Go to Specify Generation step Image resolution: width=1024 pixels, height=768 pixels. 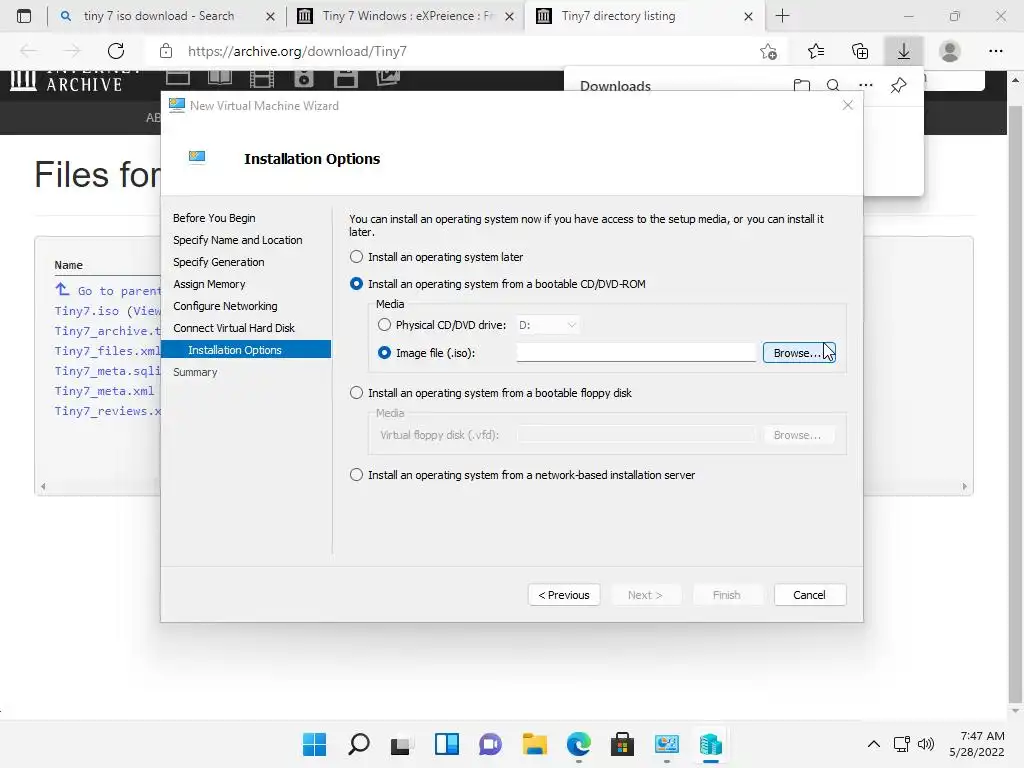[x=219, y=262]
